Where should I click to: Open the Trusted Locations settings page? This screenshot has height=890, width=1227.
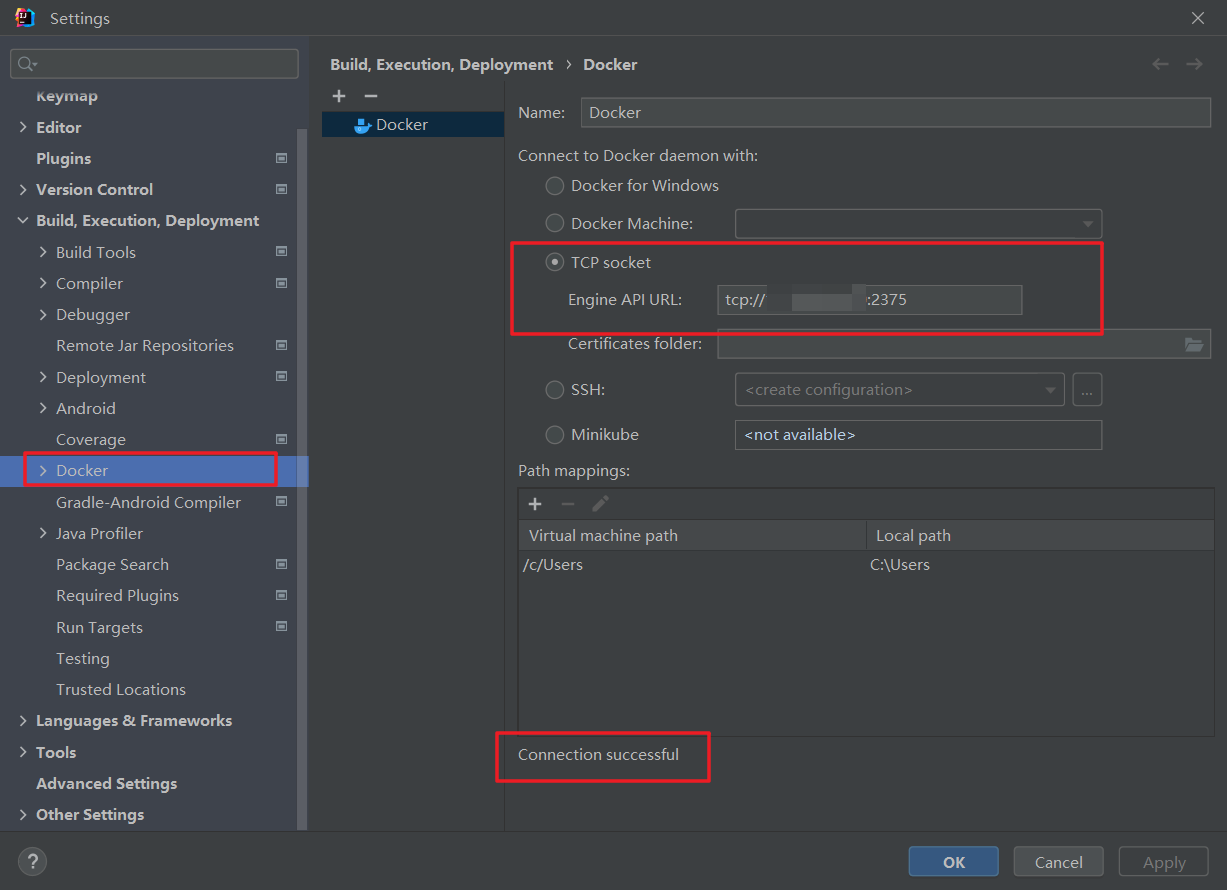tap(121, 689)
